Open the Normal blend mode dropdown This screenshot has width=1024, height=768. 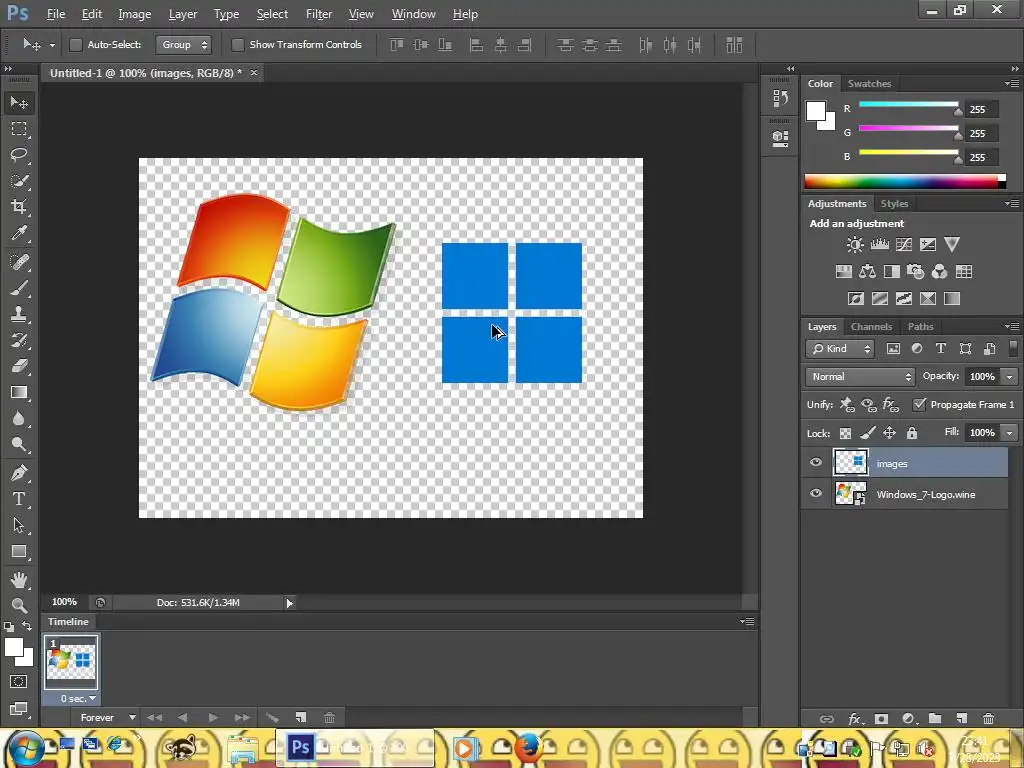(860, 377)
